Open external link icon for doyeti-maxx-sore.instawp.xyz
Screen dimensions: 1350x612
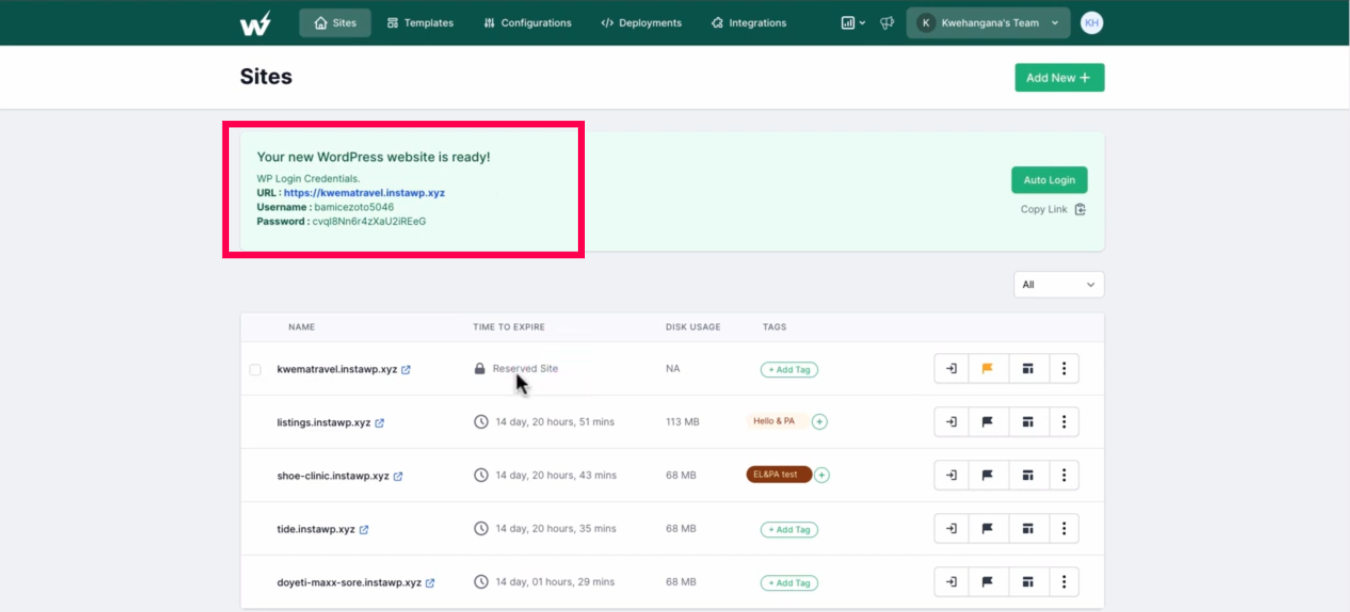[430, 583]
